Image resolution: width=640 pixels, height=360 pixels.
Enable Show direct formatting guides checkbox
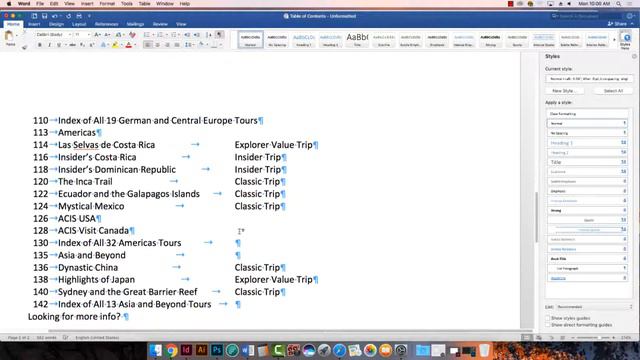coord(548,325)
